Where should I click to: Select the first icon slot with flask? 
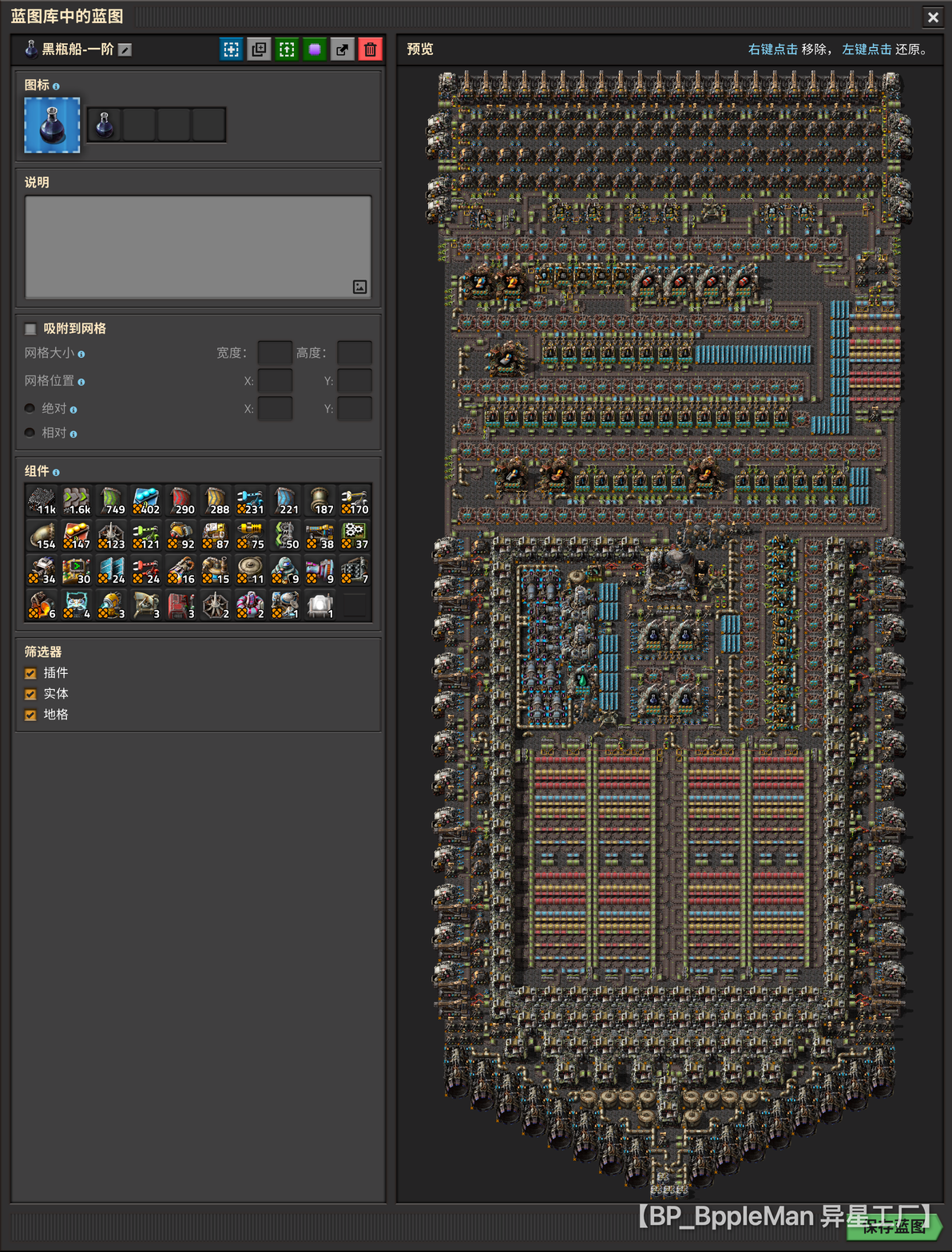(104, 125)
